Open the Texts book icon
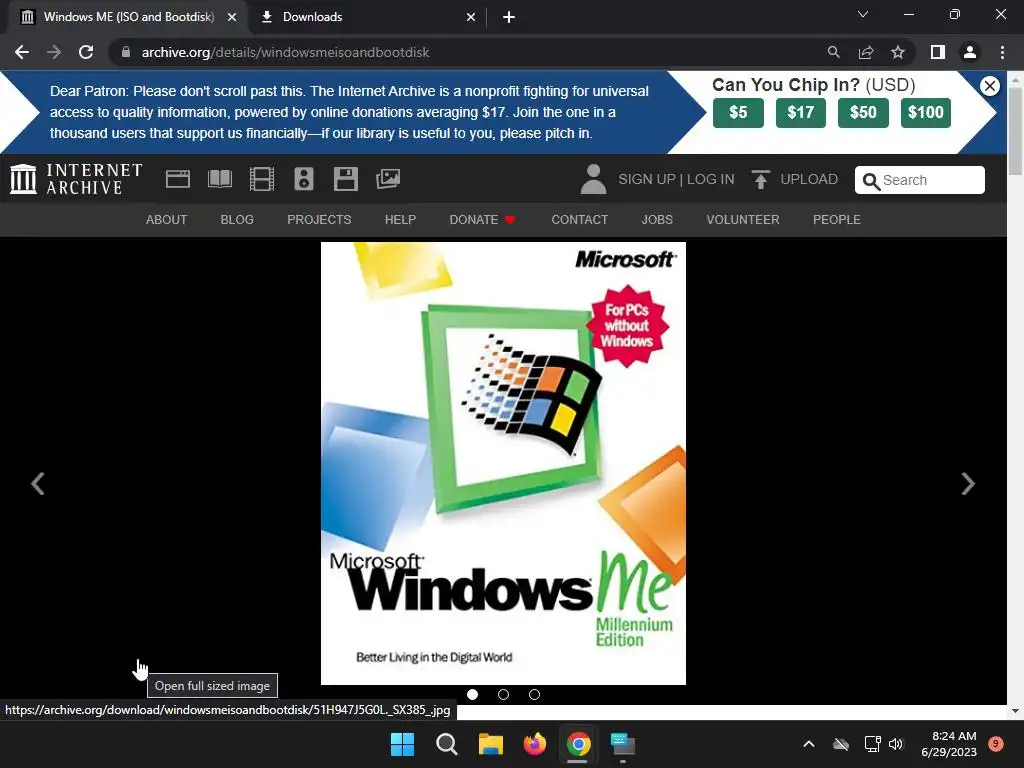 (220, 179)
